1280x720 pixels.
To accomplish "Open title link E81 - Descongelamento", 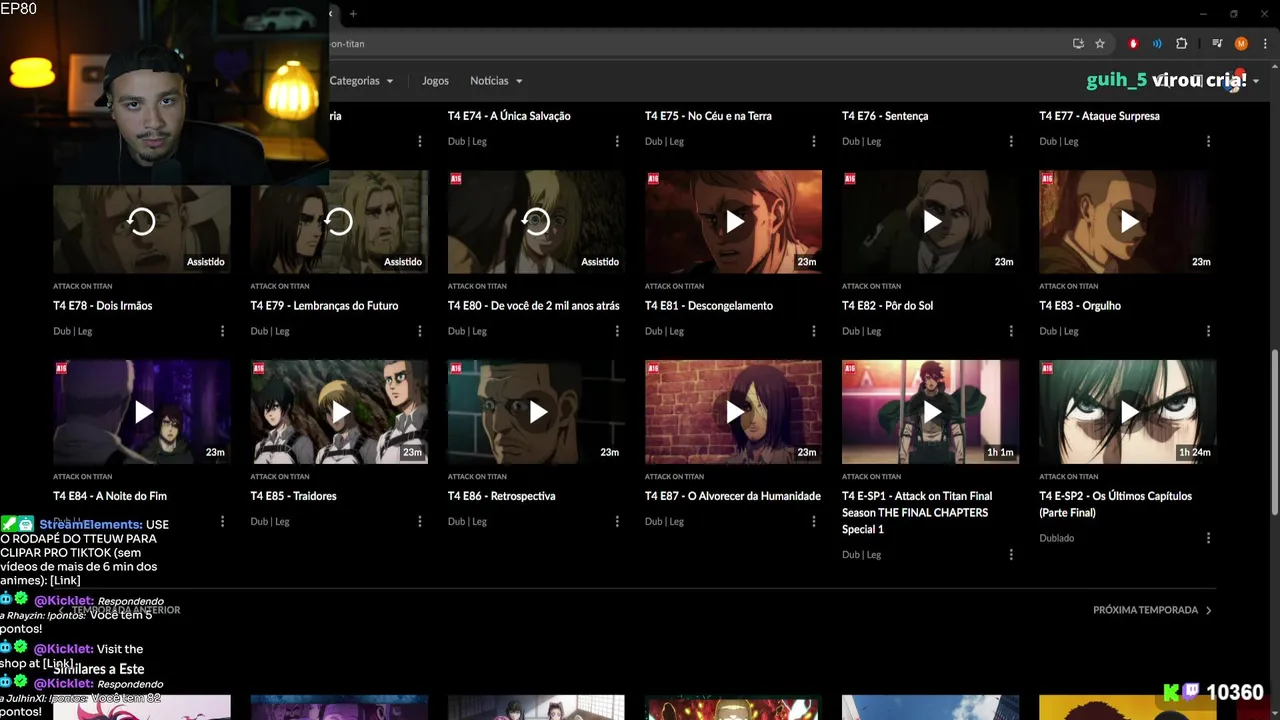I will (709, 306).
